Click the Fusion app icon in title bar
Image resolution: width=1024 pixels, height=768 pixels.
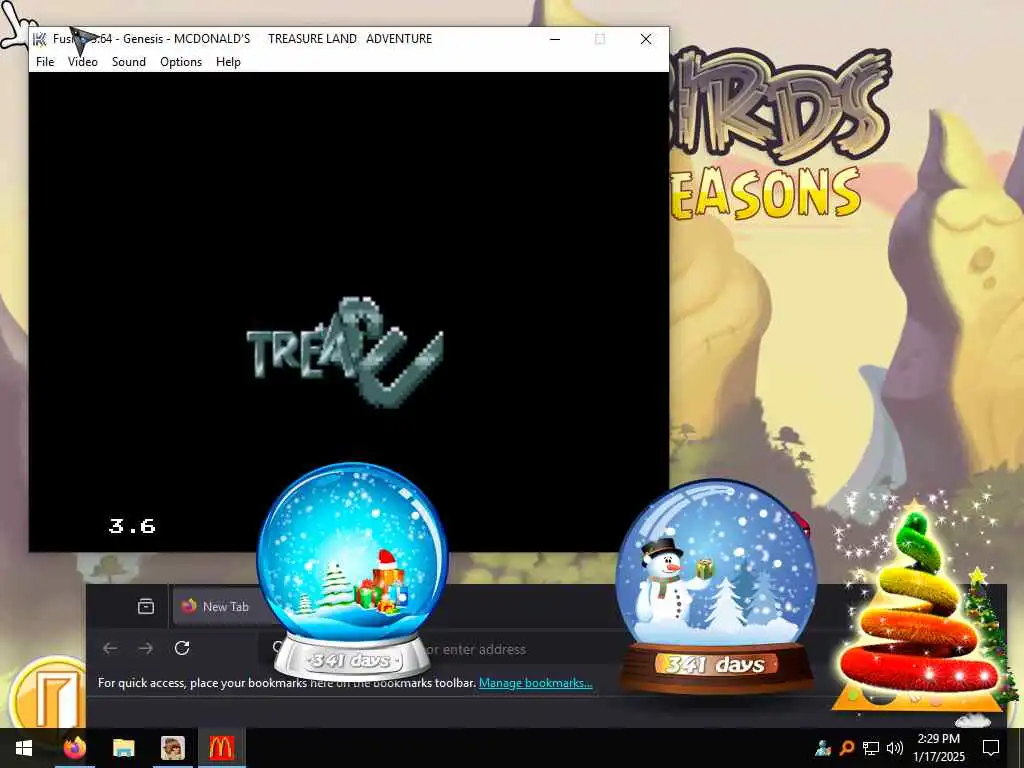click(40, 39)
